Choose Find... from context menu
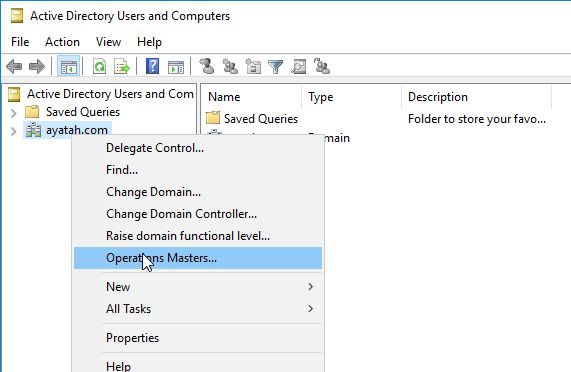The height and width of the screenshot is (372, 571). pos(198,170)
